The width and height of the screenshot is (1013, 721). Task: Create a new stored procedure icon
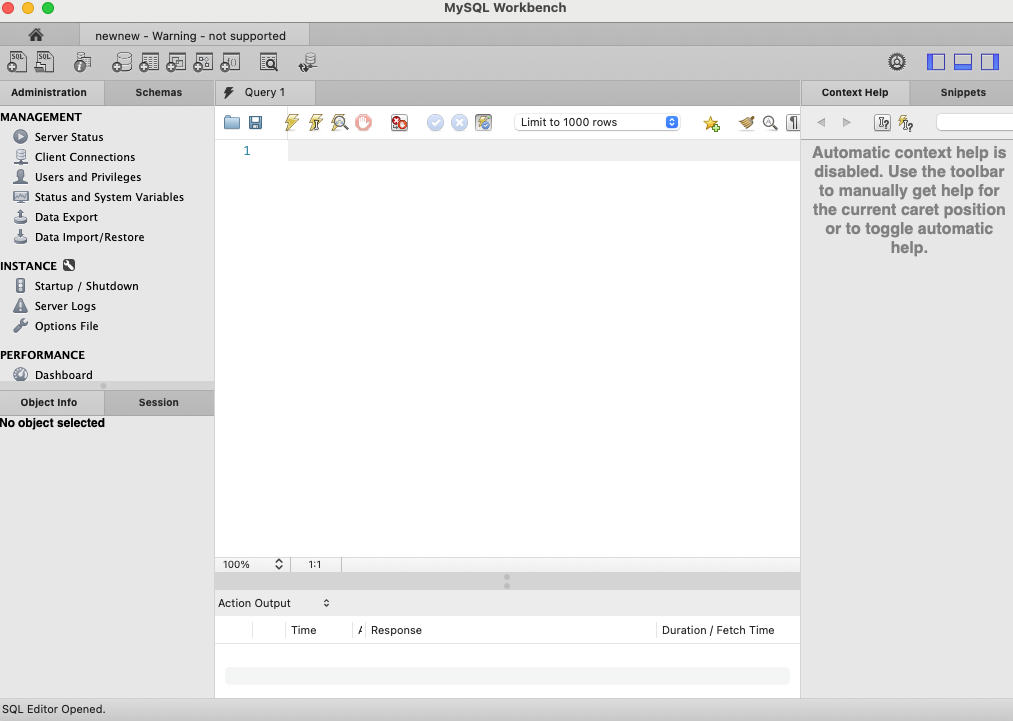[204, 62]
